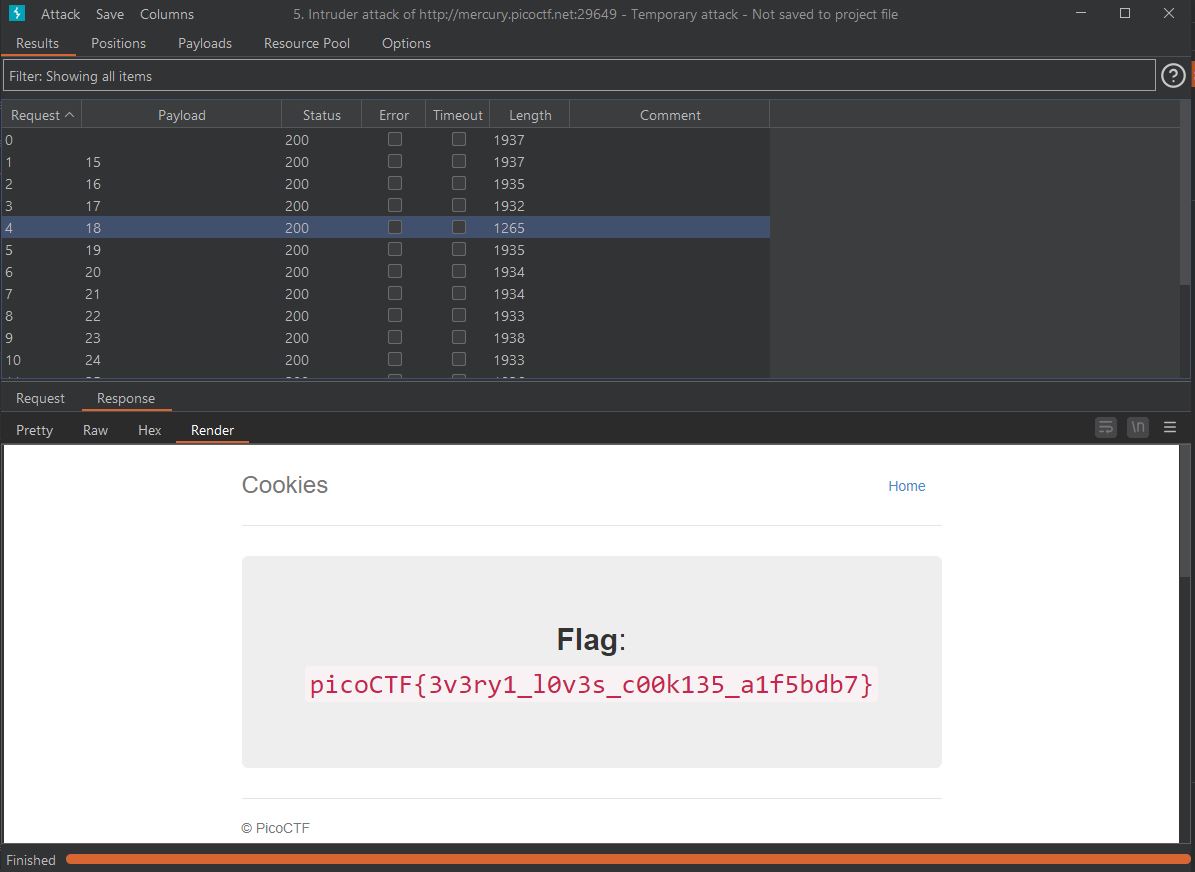Image resolution: width=1195 pixels, height=872 pixels.
Task: Click the filter bar showing all items
Action: click(579, 76)
